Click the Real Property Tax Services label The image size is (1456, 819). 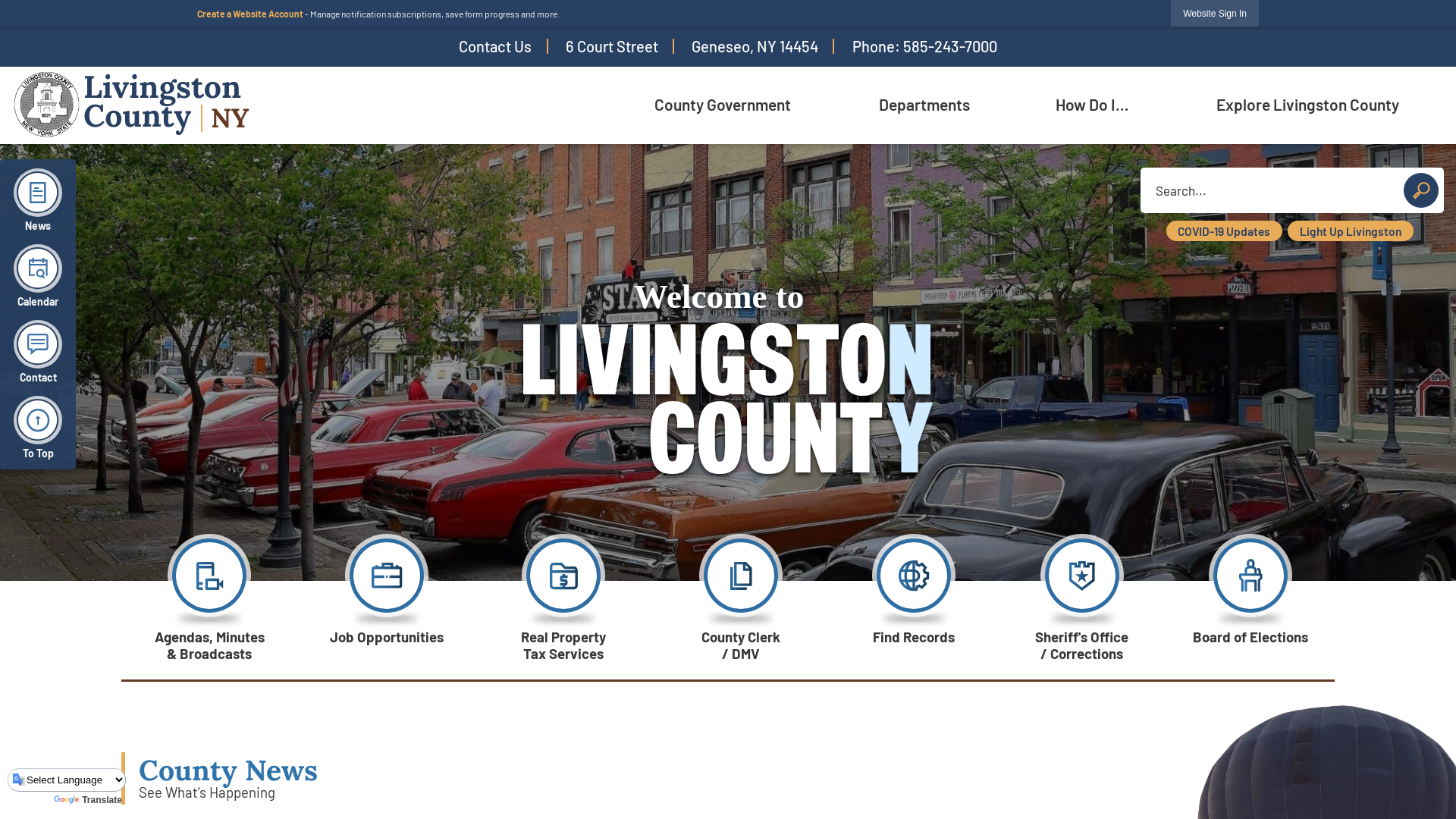(563, 645)
